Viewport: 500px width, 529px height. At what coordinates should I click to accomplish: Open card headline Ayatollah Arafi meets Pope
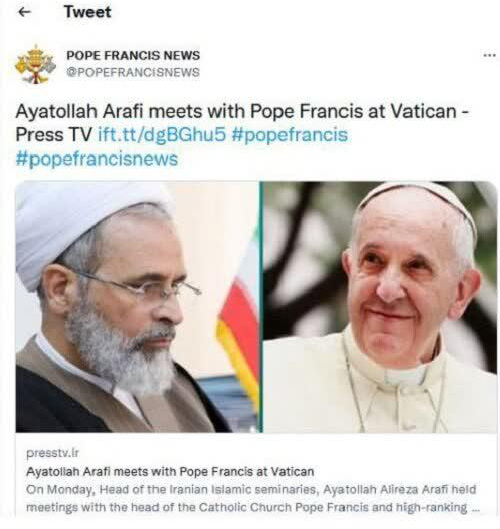[170, 471]
